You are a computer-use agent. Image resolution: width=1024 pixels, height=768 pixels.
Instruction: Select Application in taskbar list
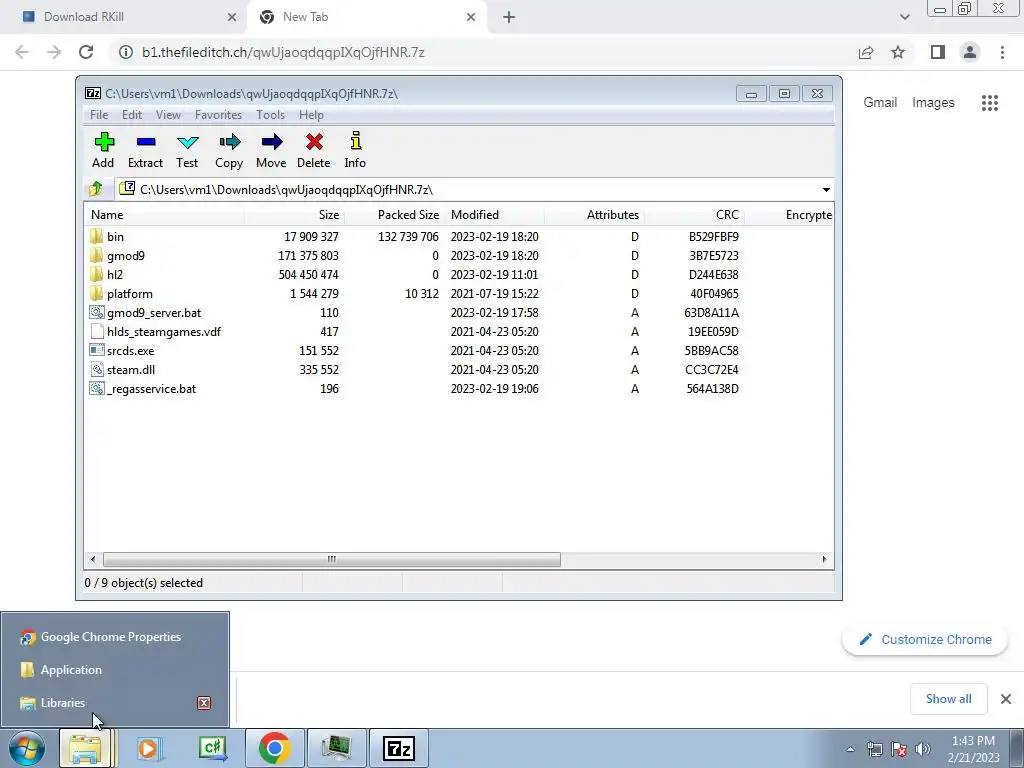point(114,669)
